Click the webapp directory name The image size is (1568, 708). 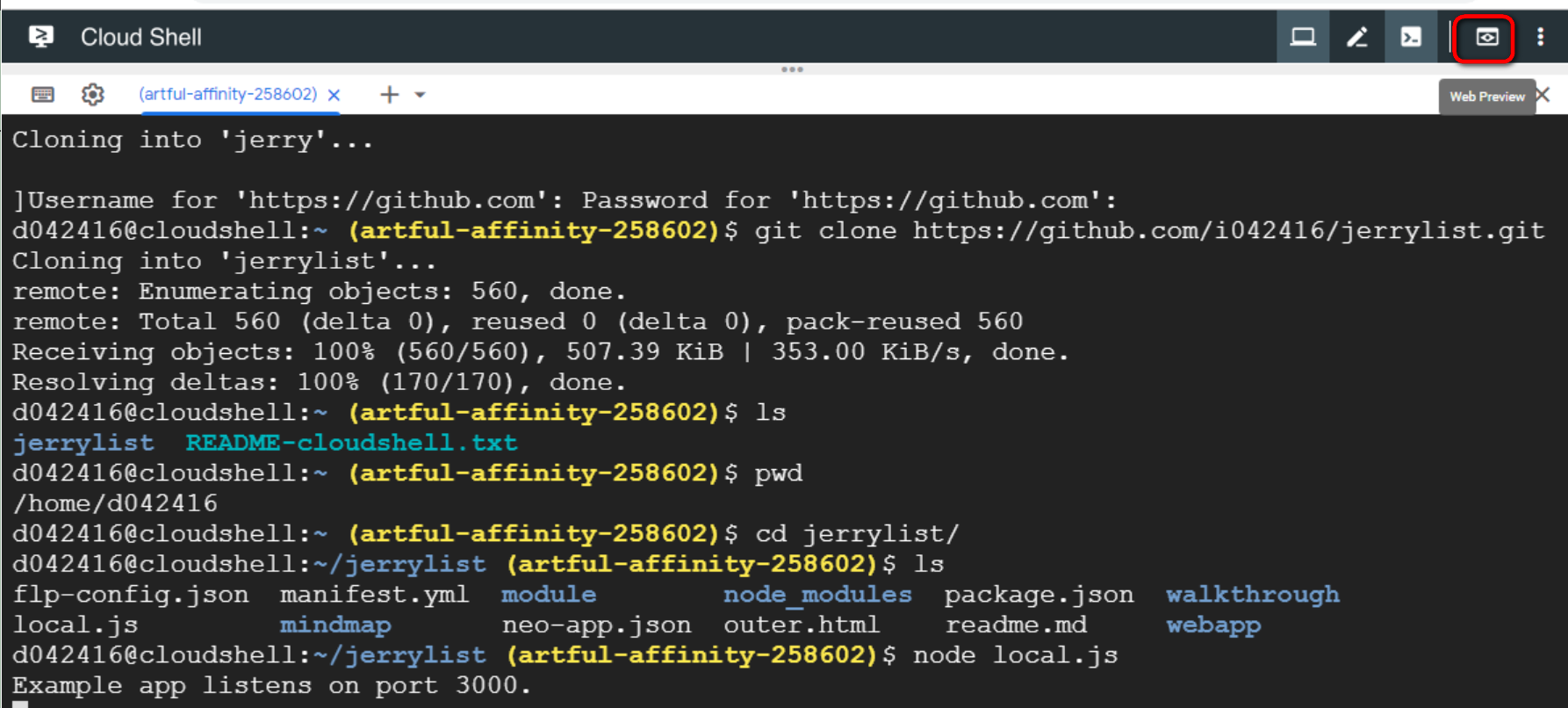click(1213, 625)
